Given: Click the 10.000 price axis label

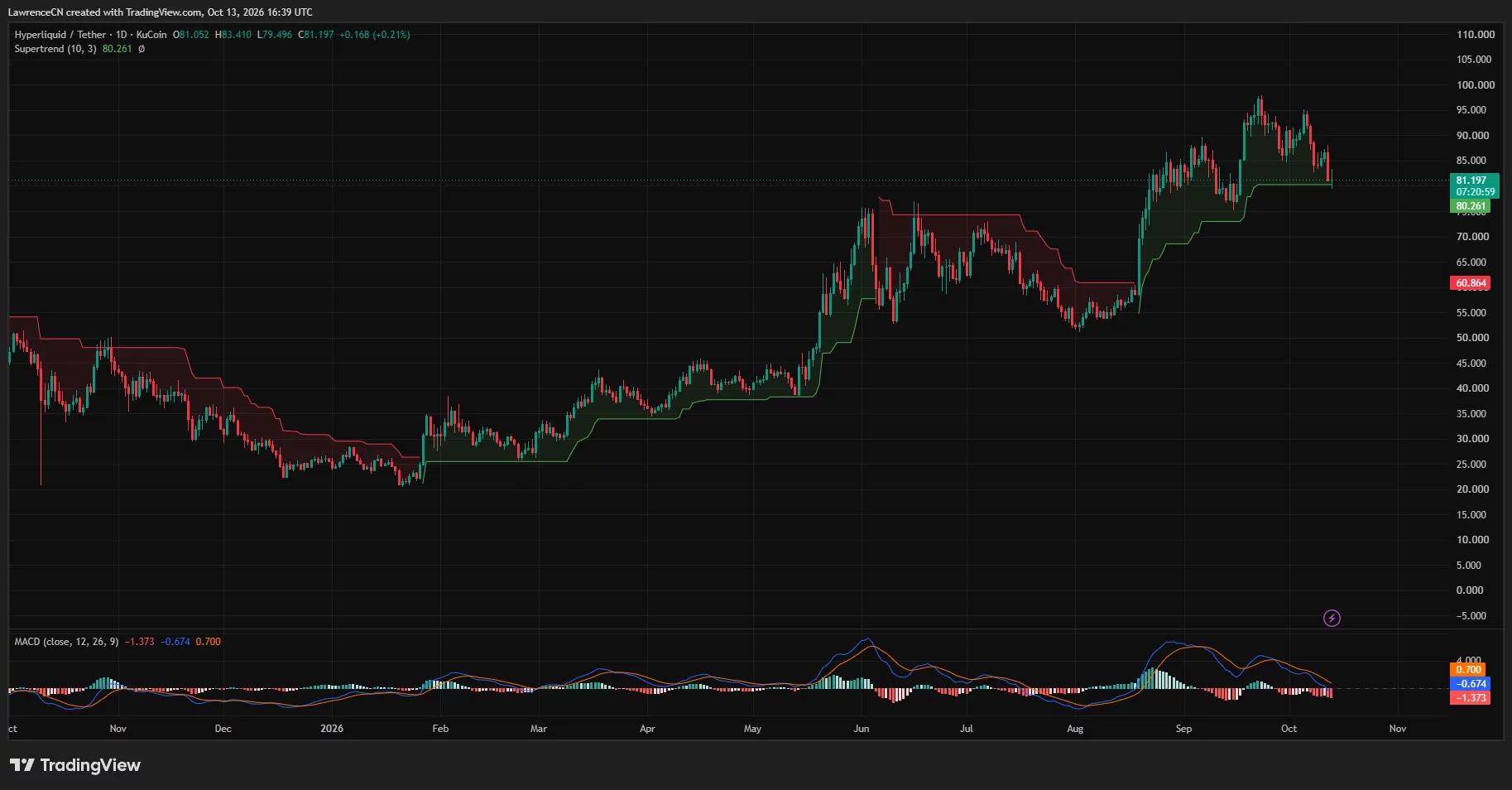Looking at the screenshot, I should pyautogui.click(x=1473, y=540).
